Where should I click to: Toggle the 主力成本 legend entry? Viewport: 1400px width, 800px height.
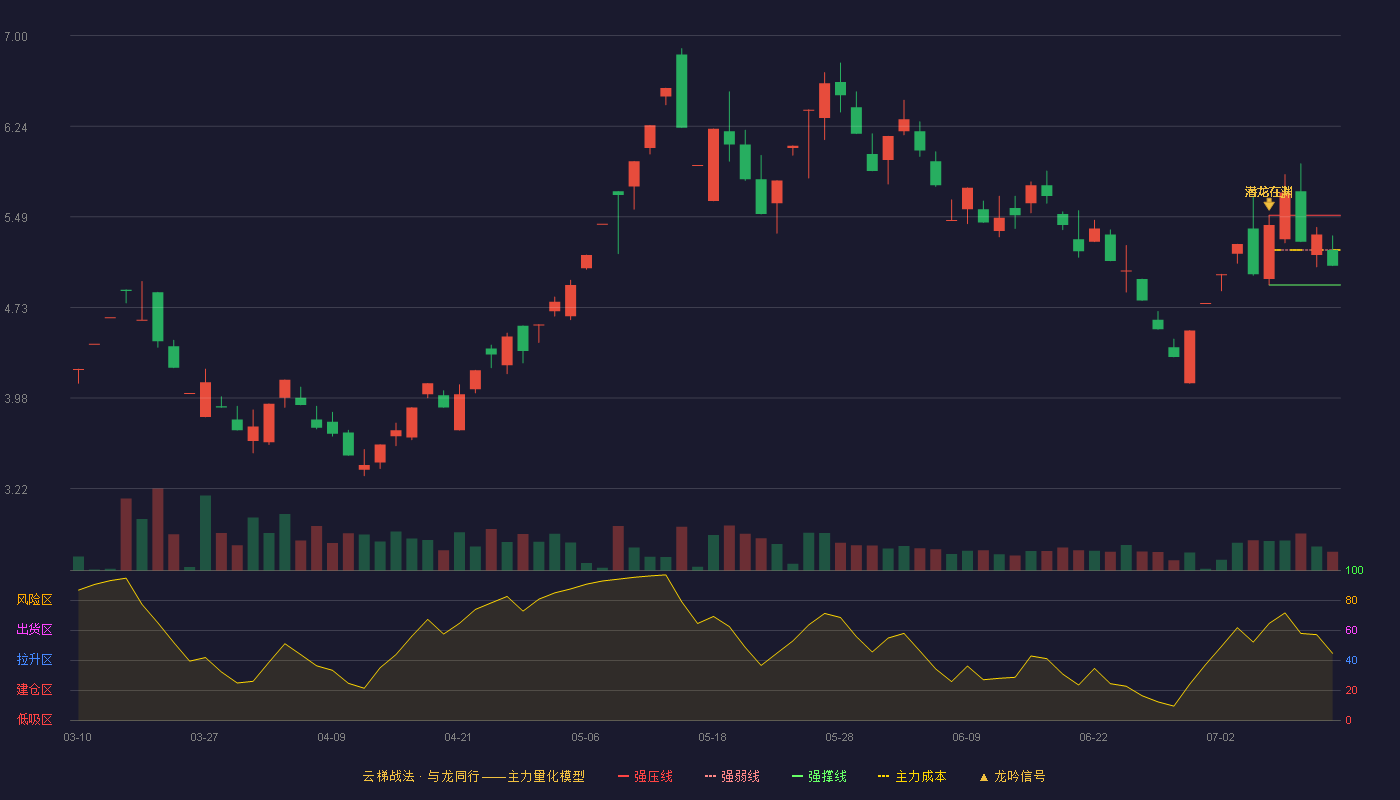click(912, 776)
